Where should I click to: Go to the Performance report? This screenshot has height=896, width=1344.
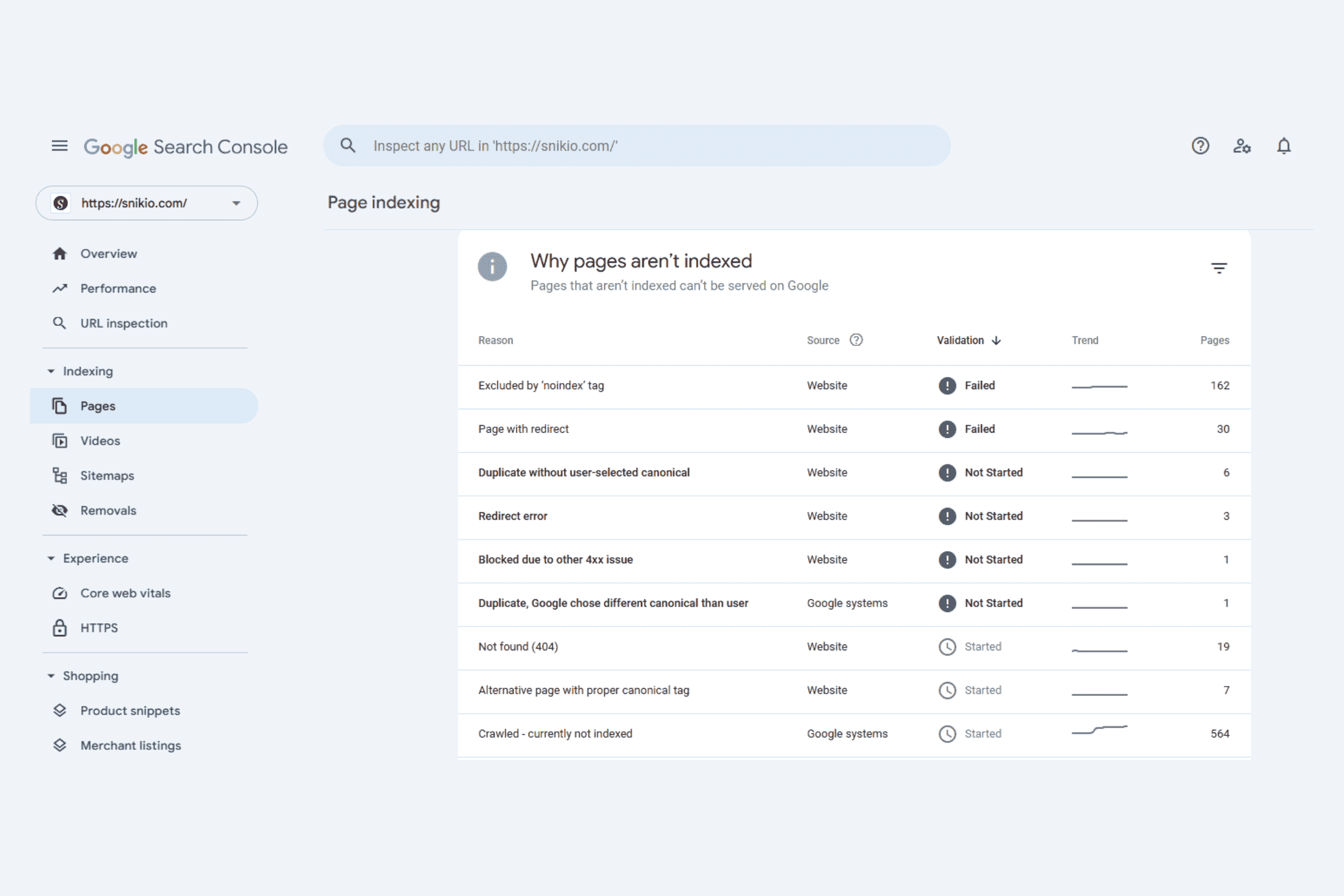(118, 288)
